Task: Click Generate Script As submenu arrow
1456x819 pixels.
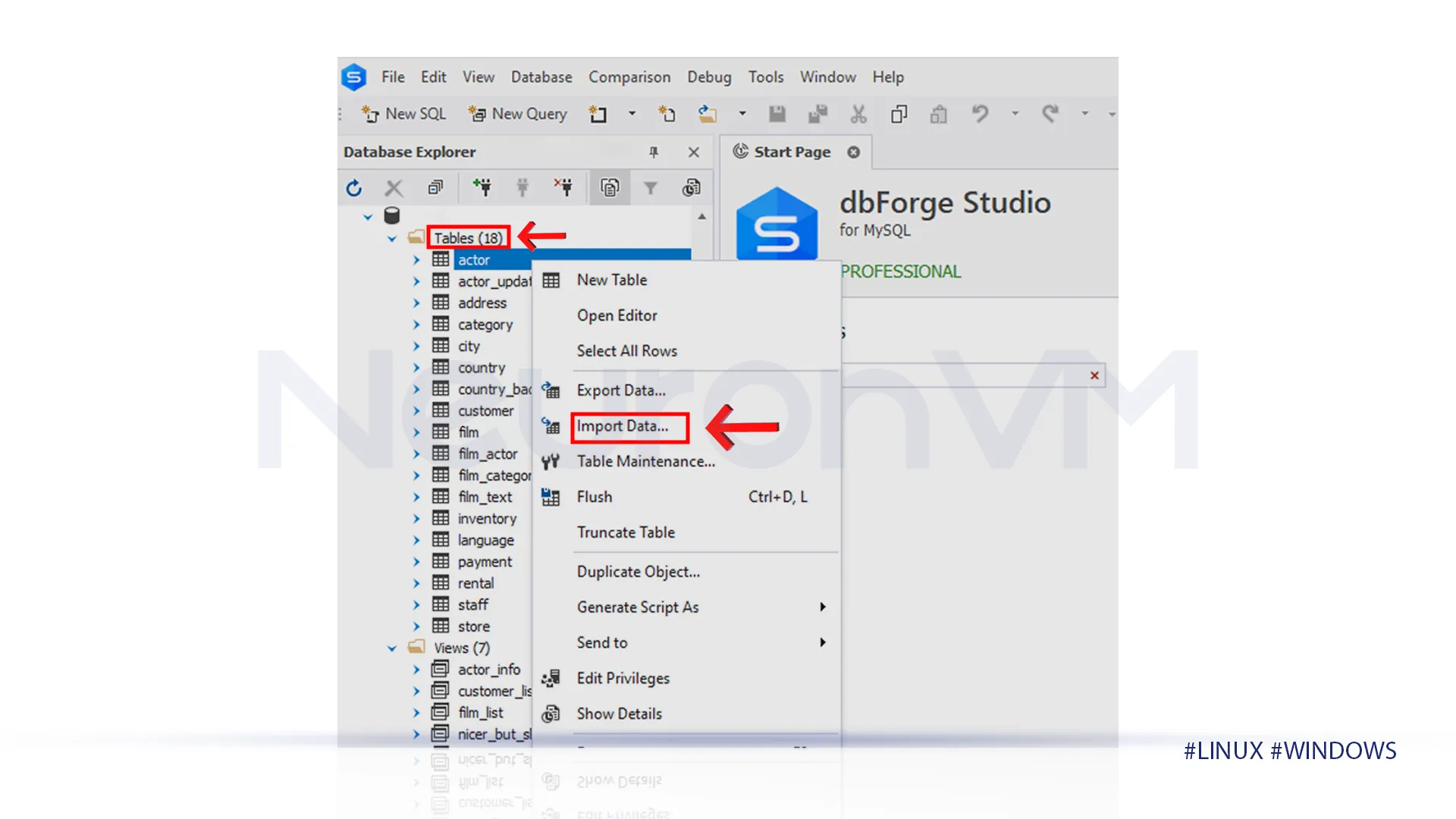Action: coord(822,607)
